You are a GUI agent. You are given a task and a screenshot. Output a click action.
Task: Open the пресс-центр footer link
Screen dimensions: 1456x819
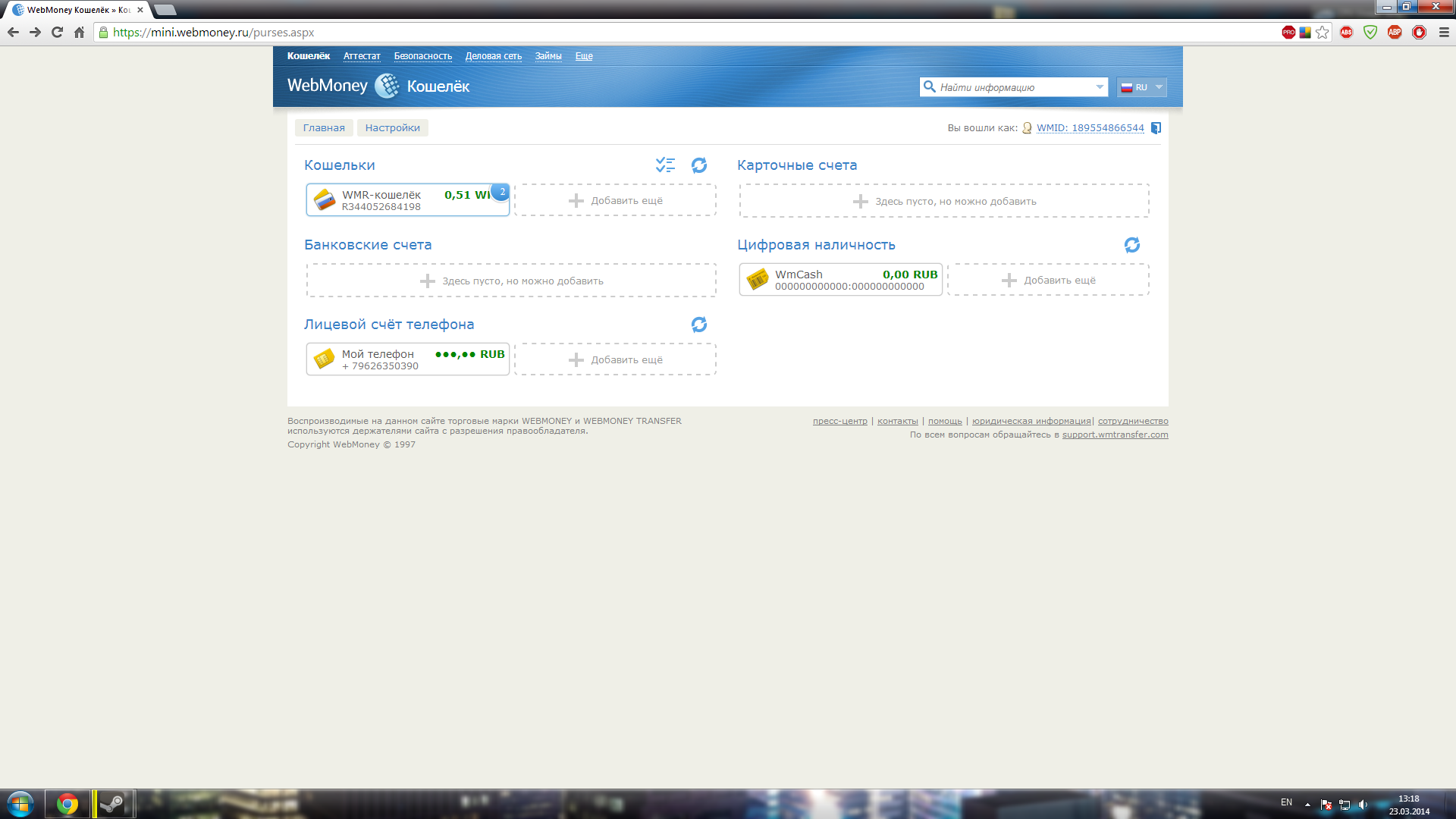(840, 421)
